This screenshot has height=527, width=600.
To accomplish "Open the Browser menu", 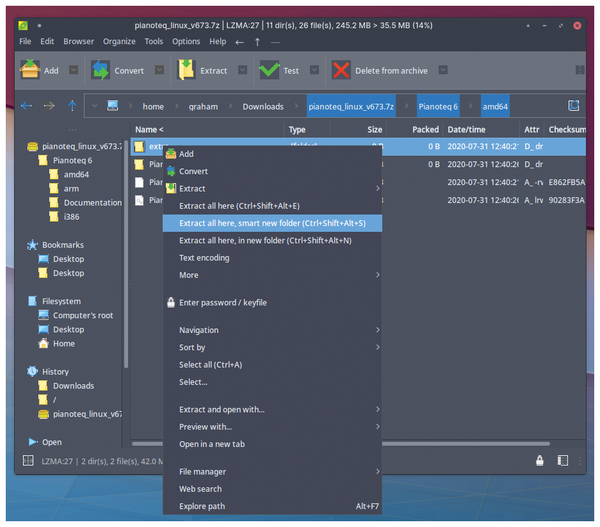I will coord(78,41).
